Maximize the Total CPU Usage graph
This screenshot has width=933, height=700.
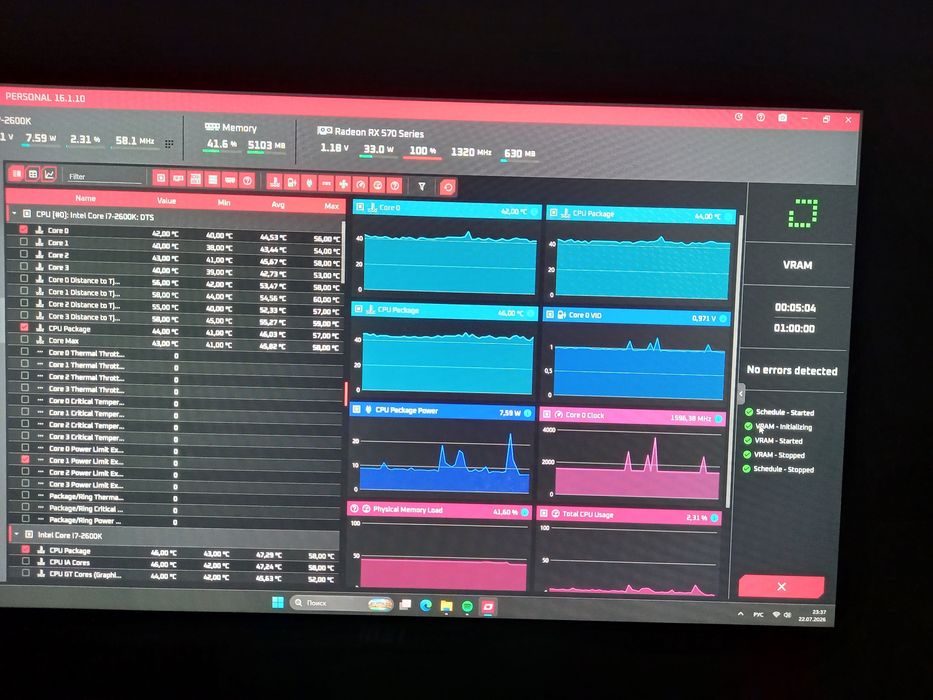[543, 512]
